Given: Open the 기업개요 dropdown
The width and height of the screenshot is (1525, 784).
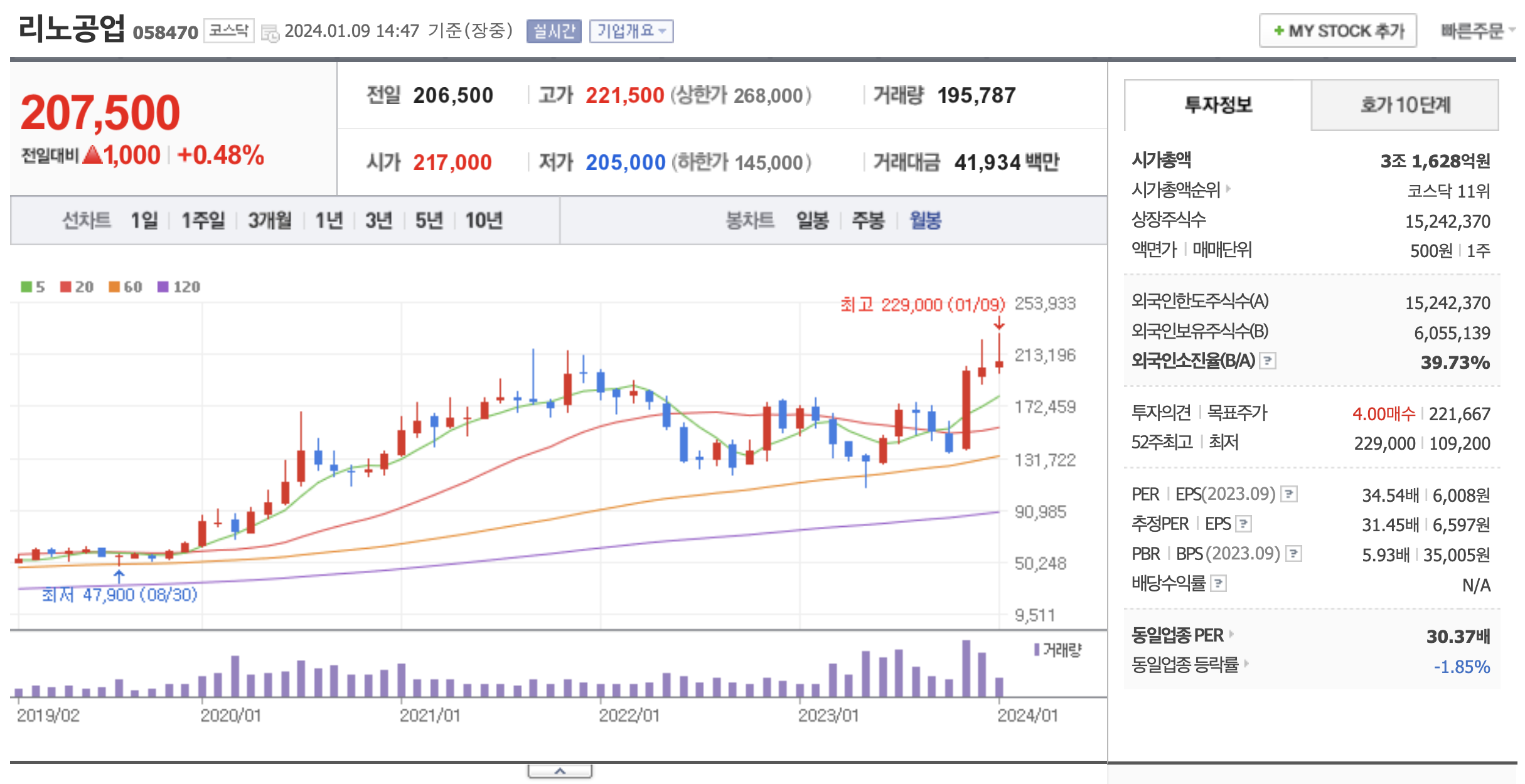Looking at the screenshot, I should (x=631, y=31).
